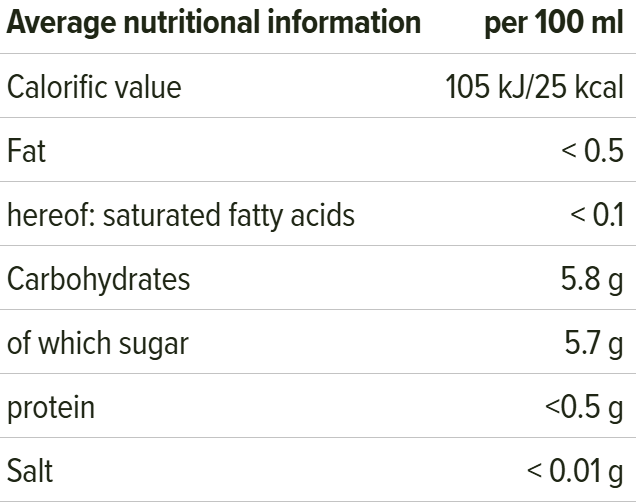The width and height of the screenshot is (640, 503).
Task: Click the carbohydrates value "5.8 g"
Action: tap(592, 279)
